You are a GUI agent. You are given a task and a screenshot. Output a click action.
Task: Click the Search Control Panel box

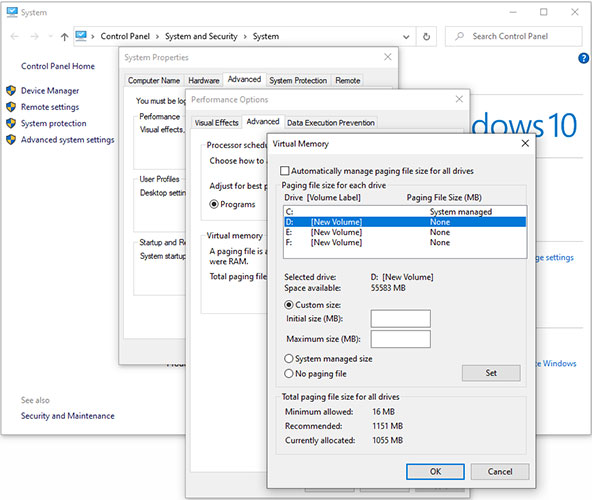tap(514, 36)
